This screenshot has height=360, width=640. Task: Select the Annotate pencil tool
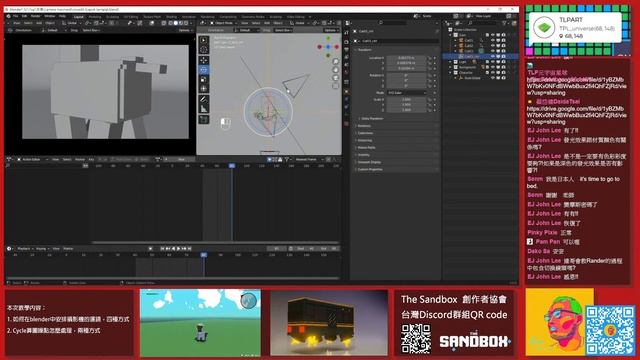pos(204,99)
